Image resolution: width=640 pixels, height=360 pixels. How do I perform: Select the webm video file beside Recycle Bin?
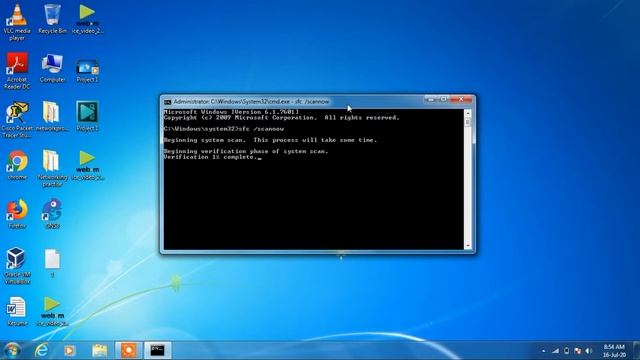pyautogui.click(x=87, y=18)
